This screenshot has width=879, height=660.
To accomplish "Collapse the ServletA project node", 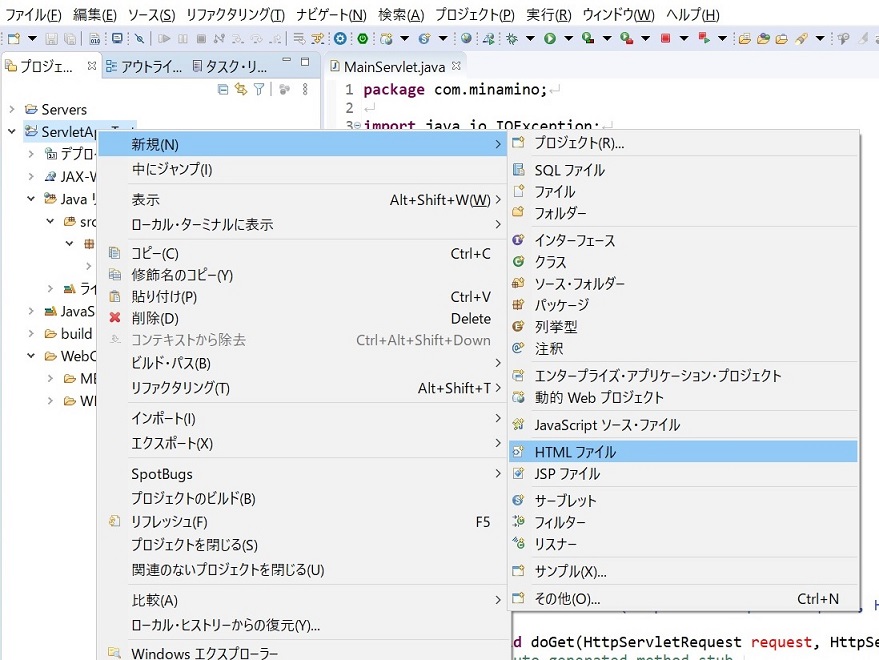I will (x=12, y=131).
